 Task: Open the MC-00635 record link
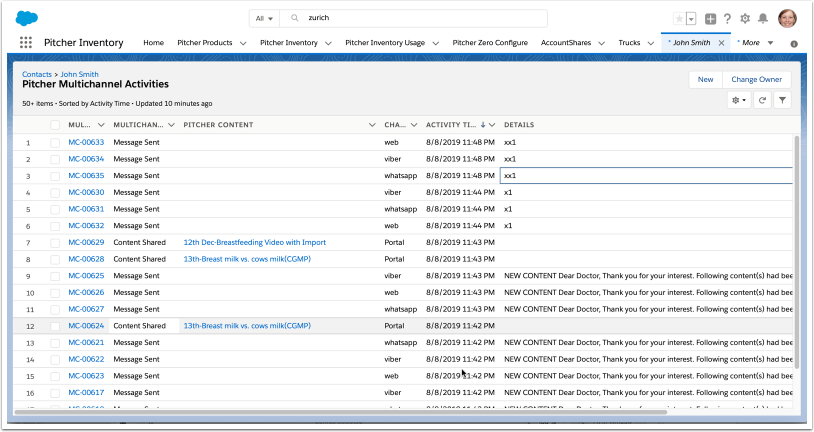pos(86,175)
